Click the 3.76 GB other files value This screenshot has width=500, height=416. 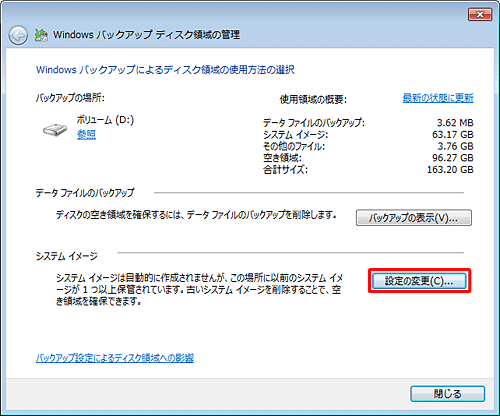(455, 146)
